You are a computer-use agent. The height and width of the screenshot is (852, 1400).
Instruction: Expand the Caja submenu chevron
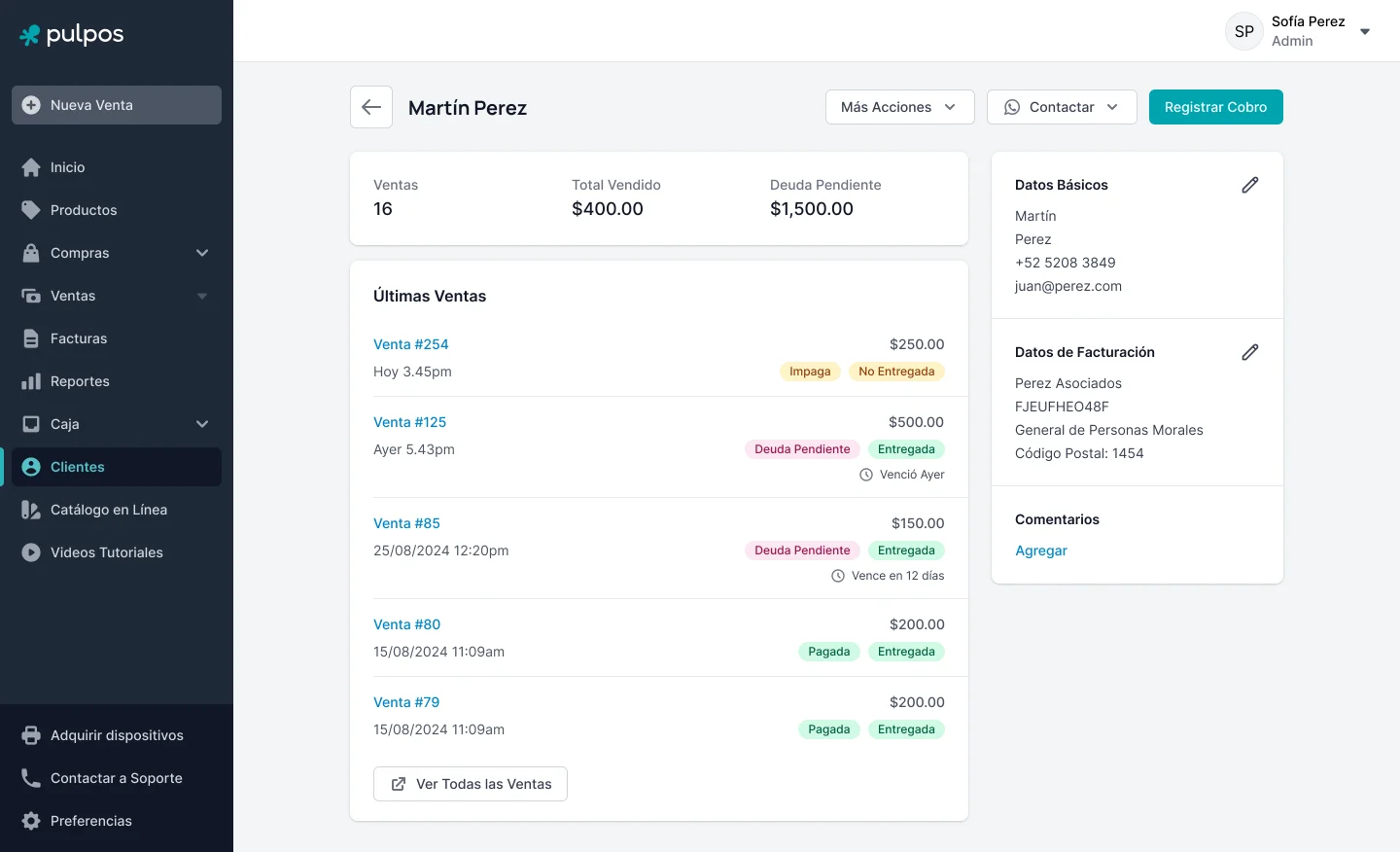(x=202, y=424)
